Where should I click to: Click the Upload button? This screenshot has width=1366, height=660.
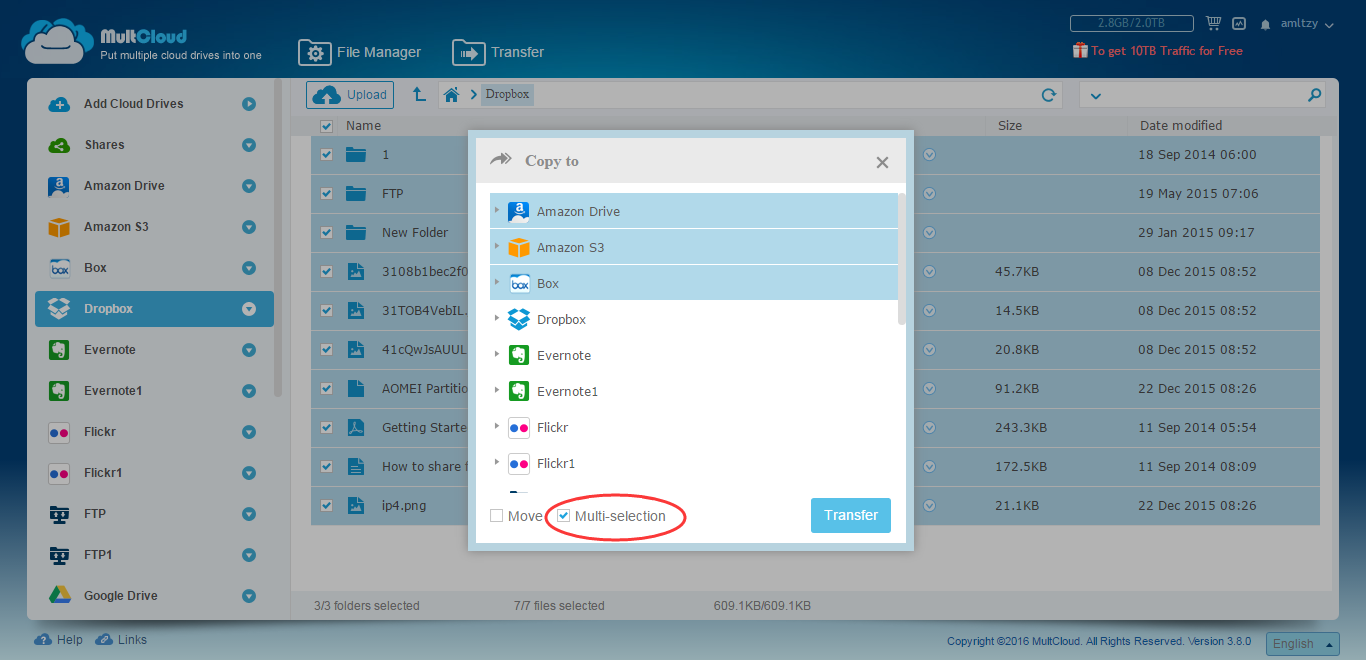tap(350, 95)
